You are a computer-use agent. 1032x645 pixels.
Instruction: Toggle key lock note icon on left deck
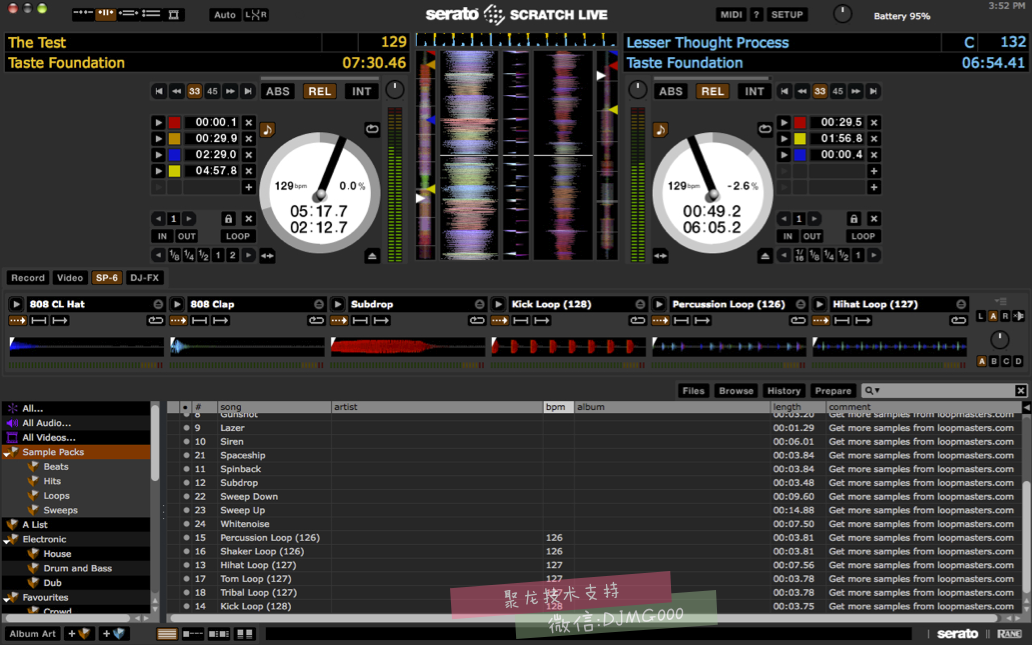point(267,130)
